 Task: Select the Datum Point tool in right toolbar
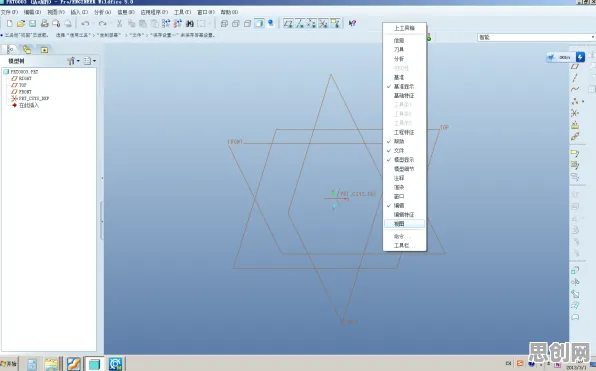point(575,101)
